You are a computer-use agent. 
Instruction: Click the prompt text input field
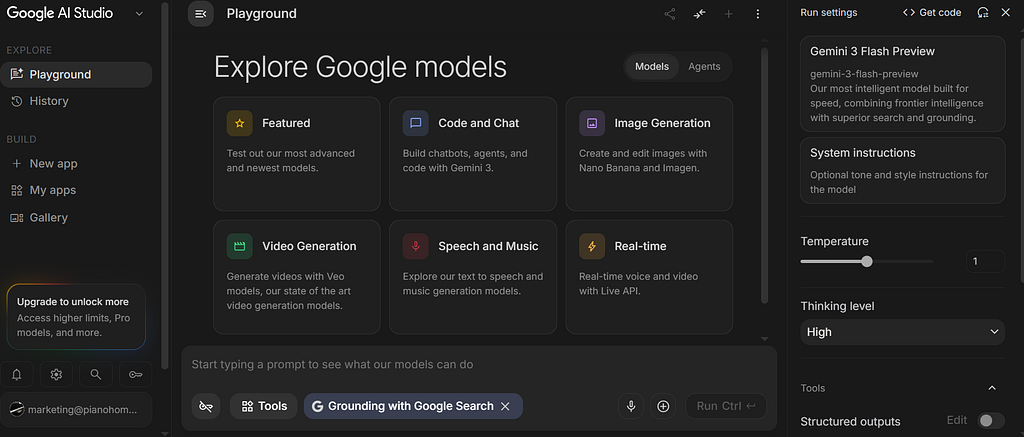tap(479, 364)
